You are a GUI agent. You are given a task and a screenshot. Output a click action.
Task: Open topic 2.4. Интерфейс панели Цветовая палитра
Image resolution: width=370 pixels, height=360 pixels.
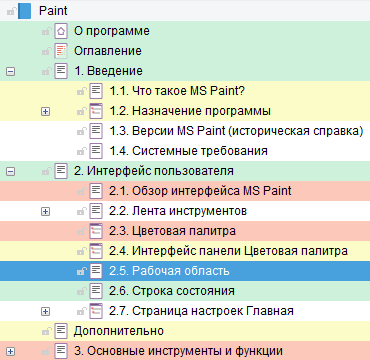(228, 251)
